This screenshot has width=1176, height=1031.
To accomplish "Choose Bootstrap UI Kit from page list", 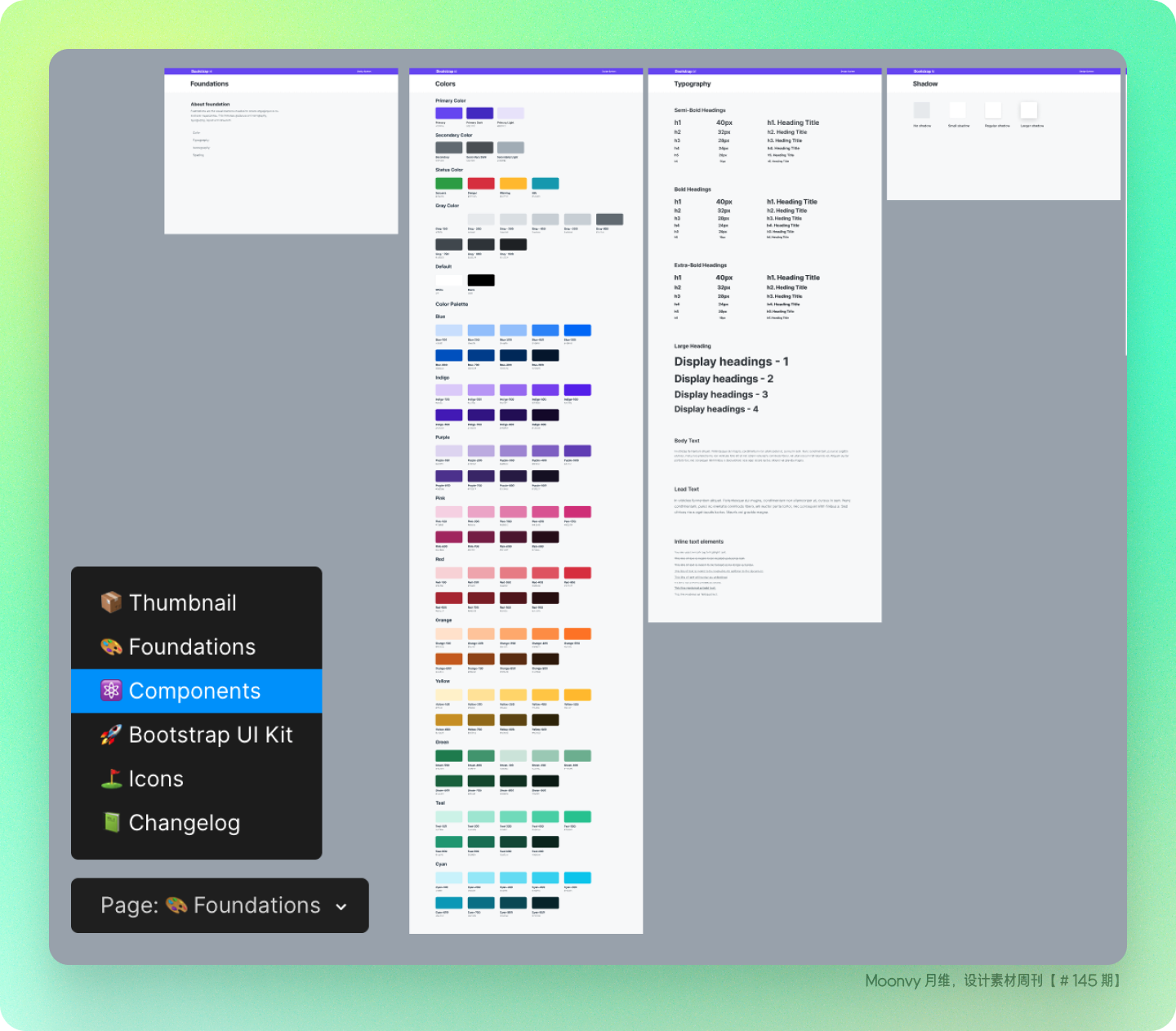I will point(197,735).
